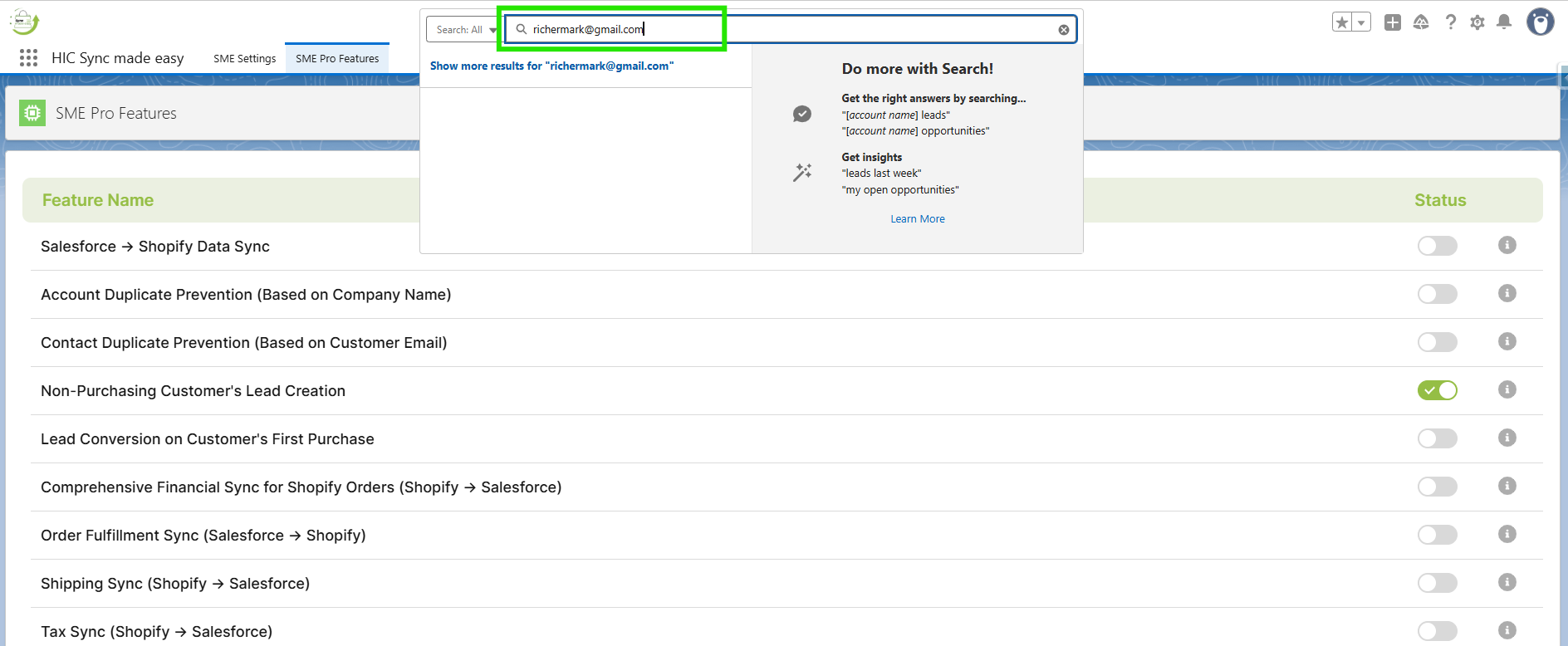Click inside the global search field
Viewport: 1568px width, 646px height.
[791, 30]
